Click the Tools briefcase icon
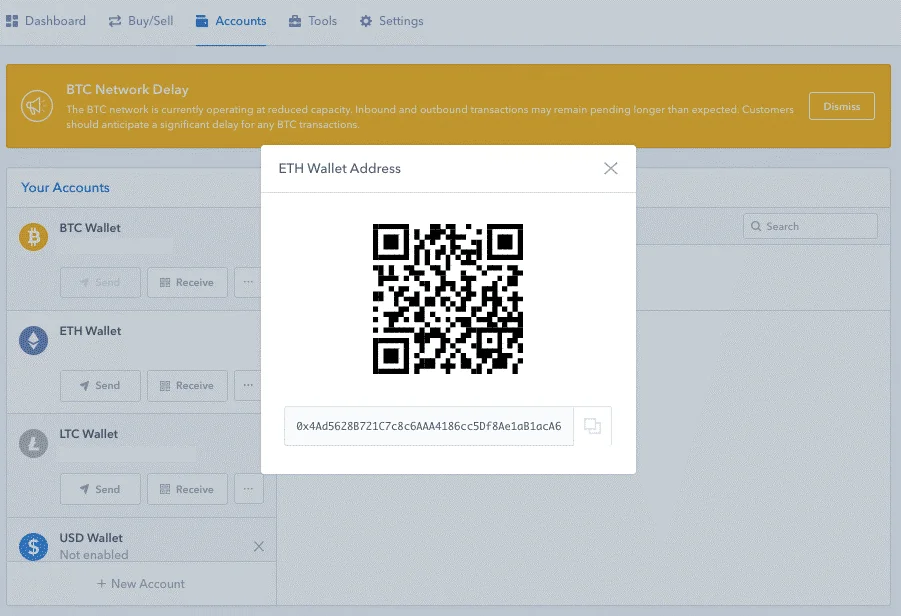Image resolution: width=901 pixels, height=616 pixels. click(295, 21)
